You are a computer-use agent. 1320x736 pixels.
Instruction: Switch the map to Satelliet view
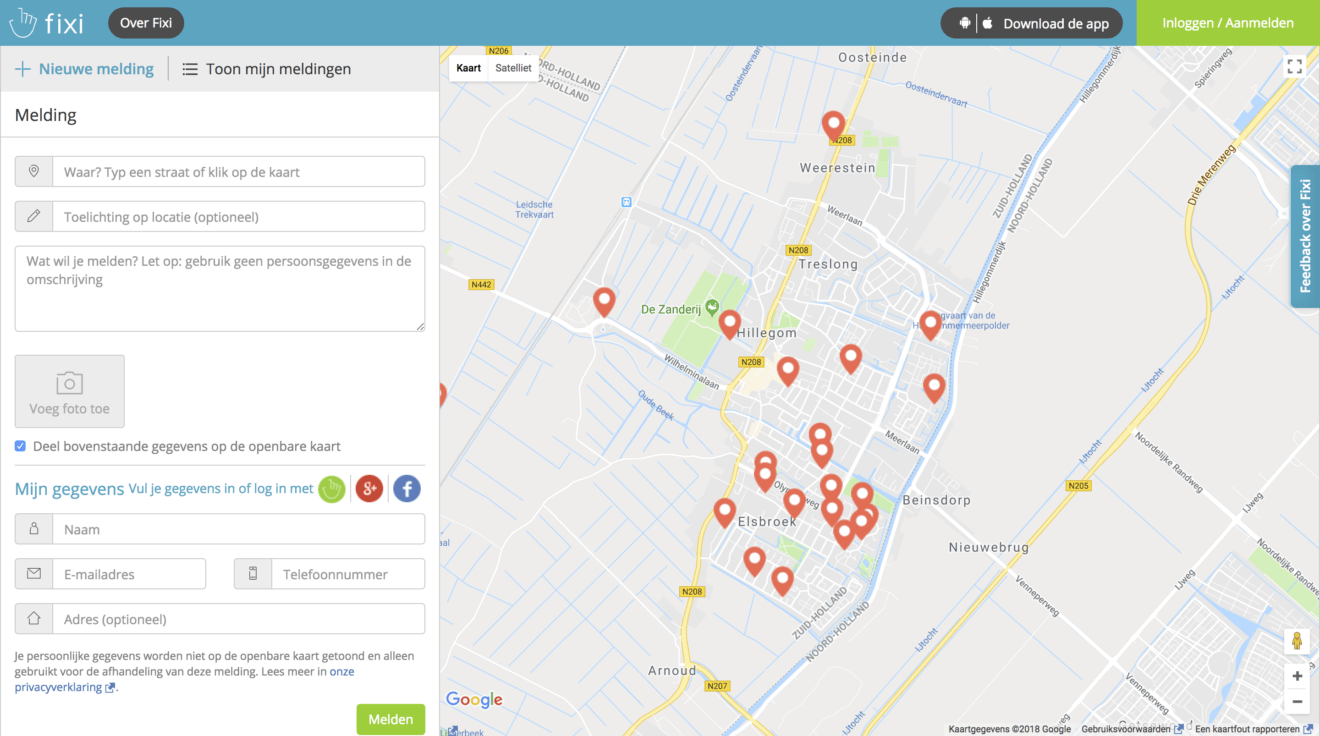click(x=513, y=68)
